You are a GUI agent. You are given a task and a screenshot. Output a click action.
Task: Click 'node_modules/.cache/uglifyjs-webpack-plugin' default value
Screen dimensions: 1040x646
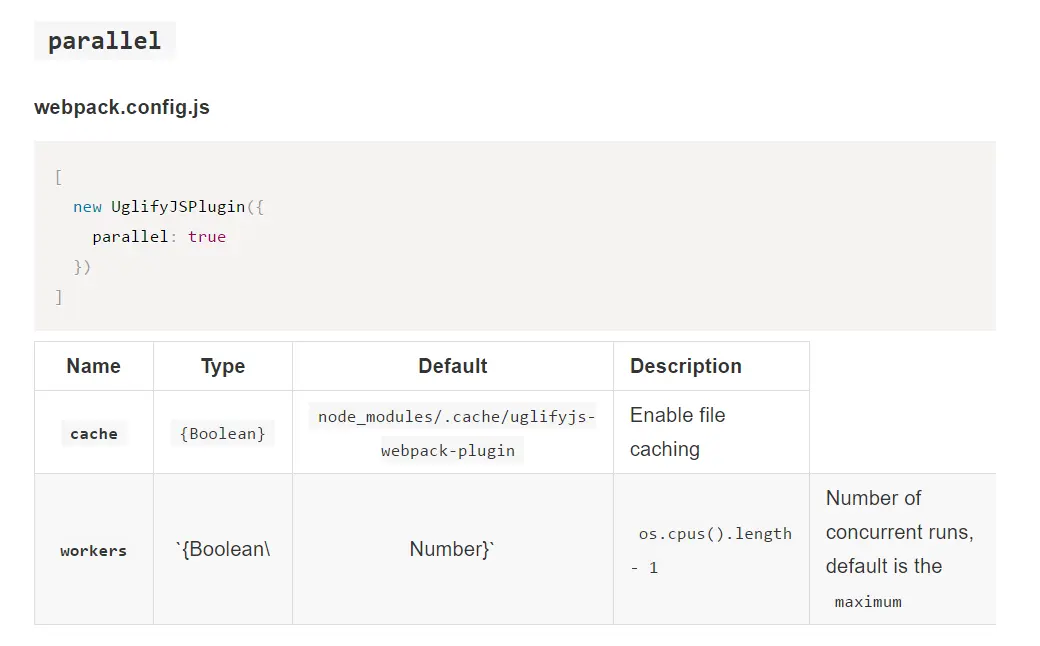[x=453, y=434]
